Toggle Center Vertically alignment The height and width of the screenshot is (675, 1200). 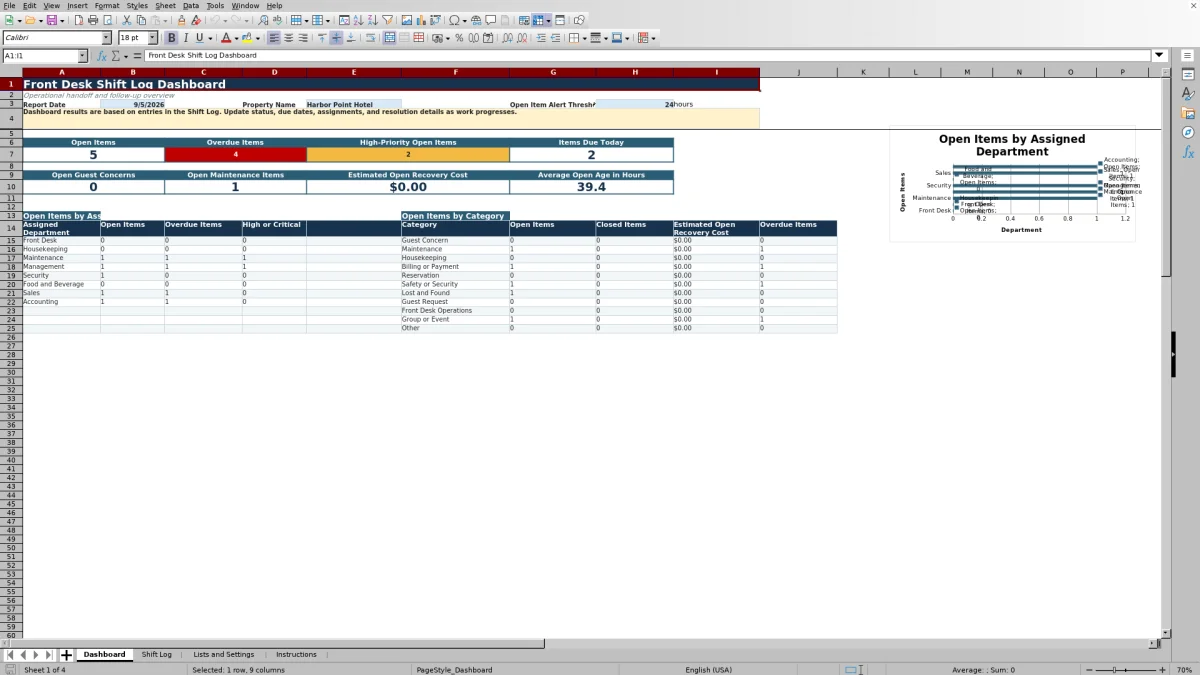336,38
